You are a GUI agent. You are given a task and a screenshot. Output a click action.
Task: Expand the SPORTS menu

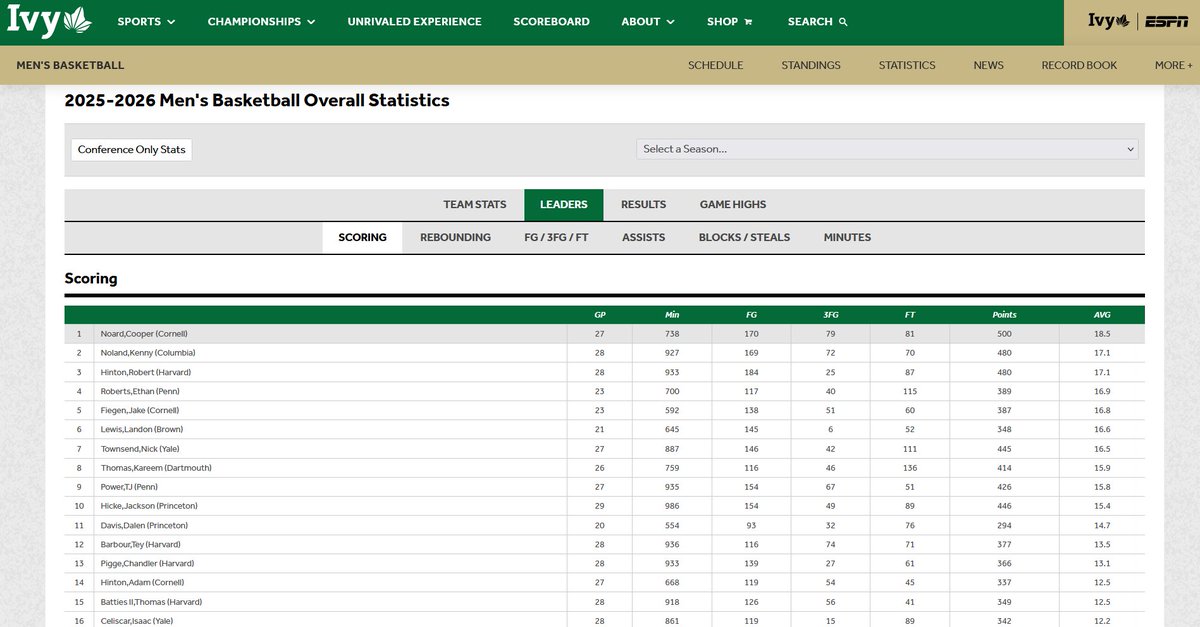(146, 21)
